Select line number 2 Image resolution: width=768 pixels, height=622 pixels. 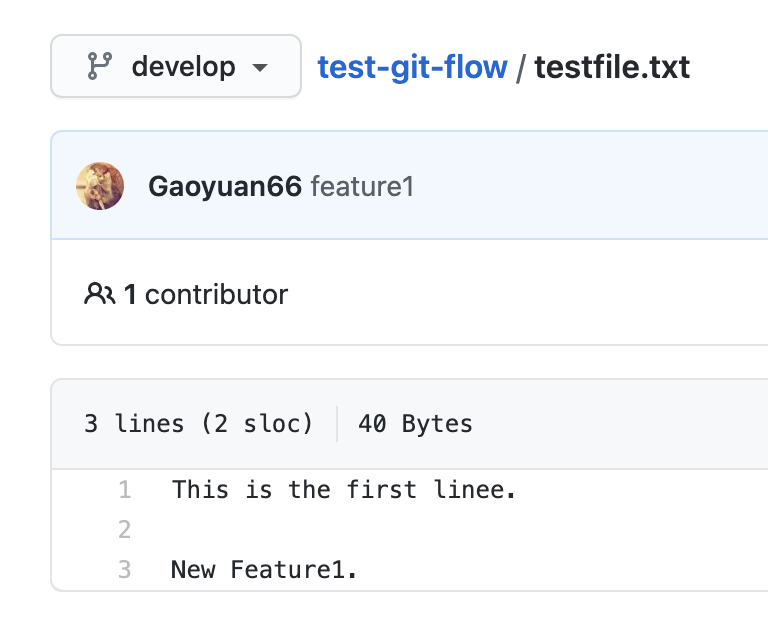click(125, 530)
